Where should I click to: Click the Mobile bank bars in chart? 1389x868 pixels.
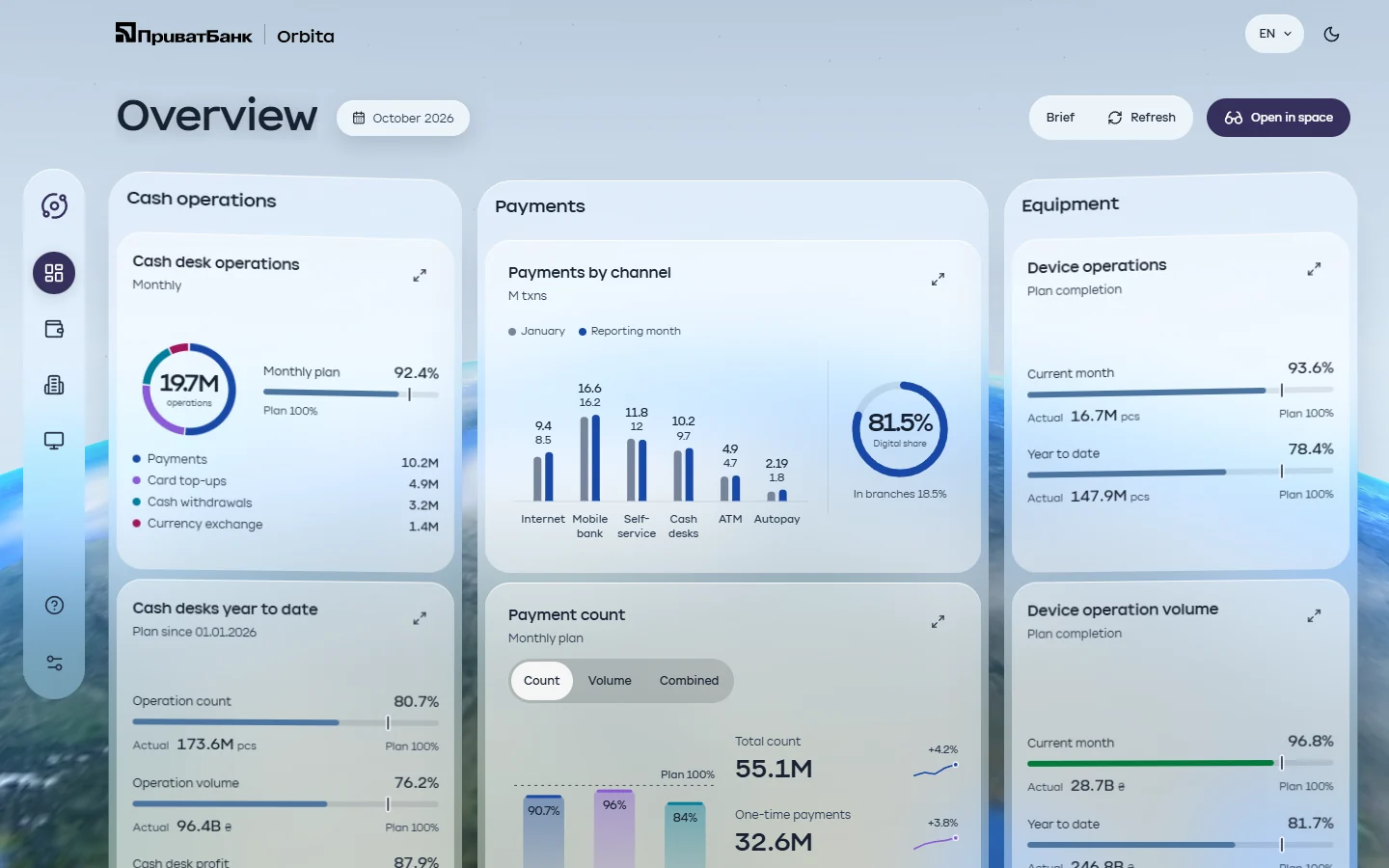[x=590, y=457]
